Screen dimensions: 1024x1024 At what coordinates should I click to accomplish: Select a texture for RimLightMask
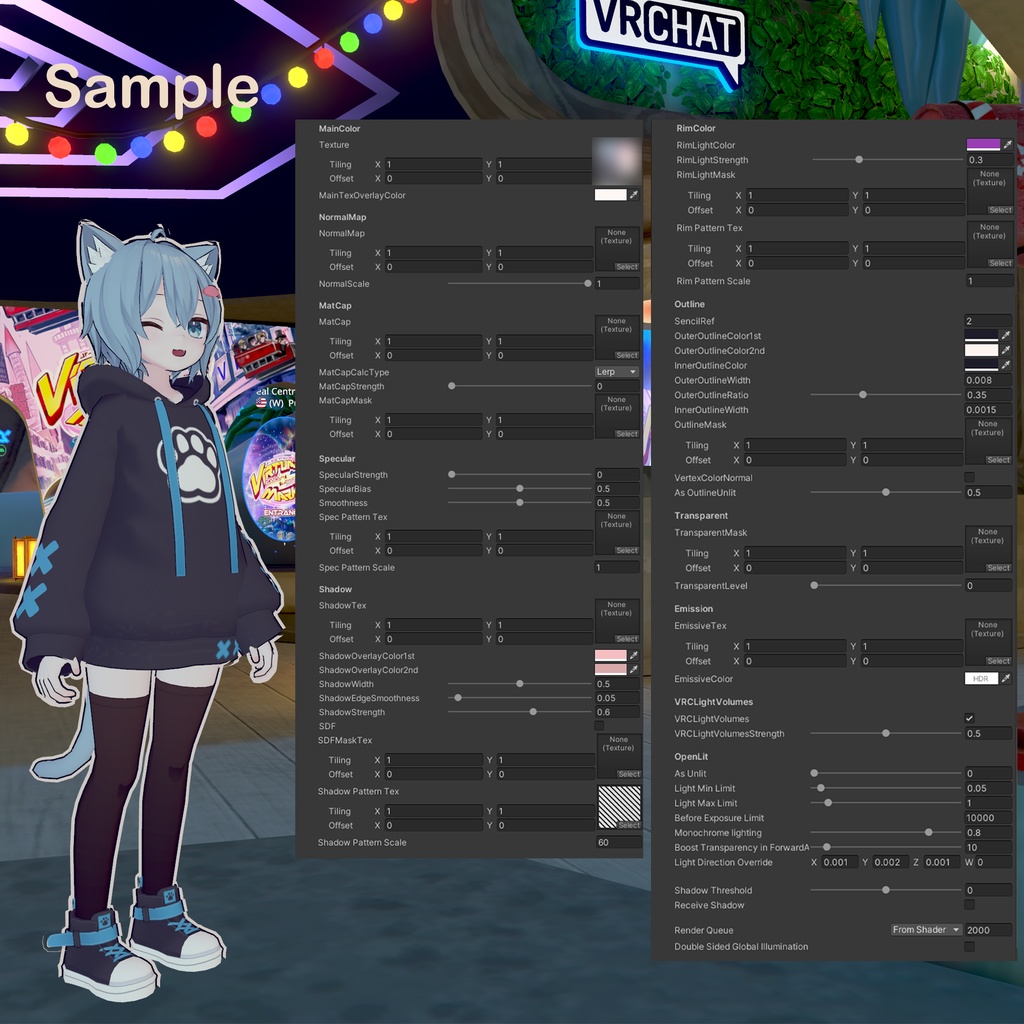click(1000, 210)
